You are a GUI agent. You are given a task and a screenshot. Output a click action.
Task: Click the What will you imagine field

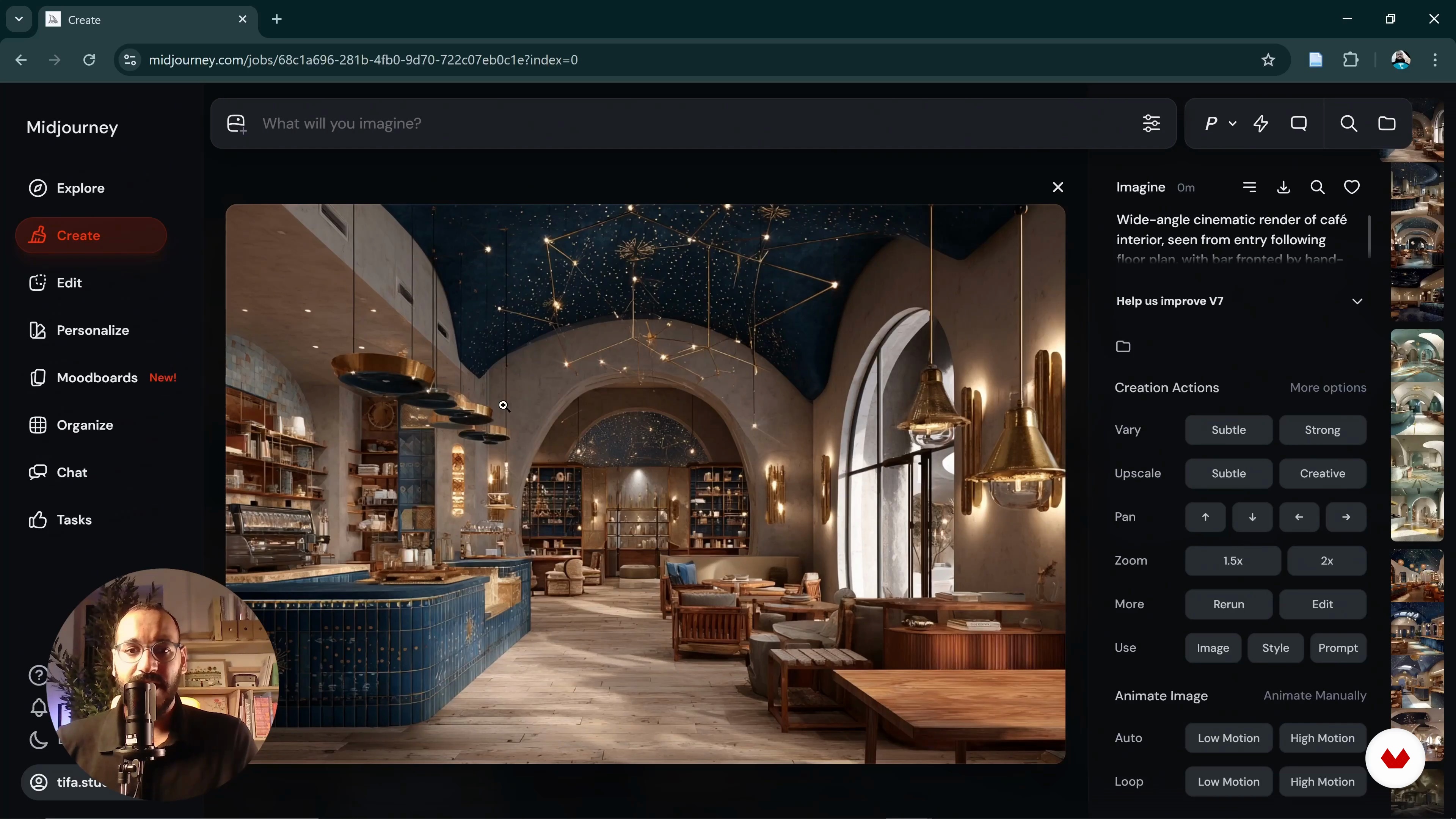point(678,123)
